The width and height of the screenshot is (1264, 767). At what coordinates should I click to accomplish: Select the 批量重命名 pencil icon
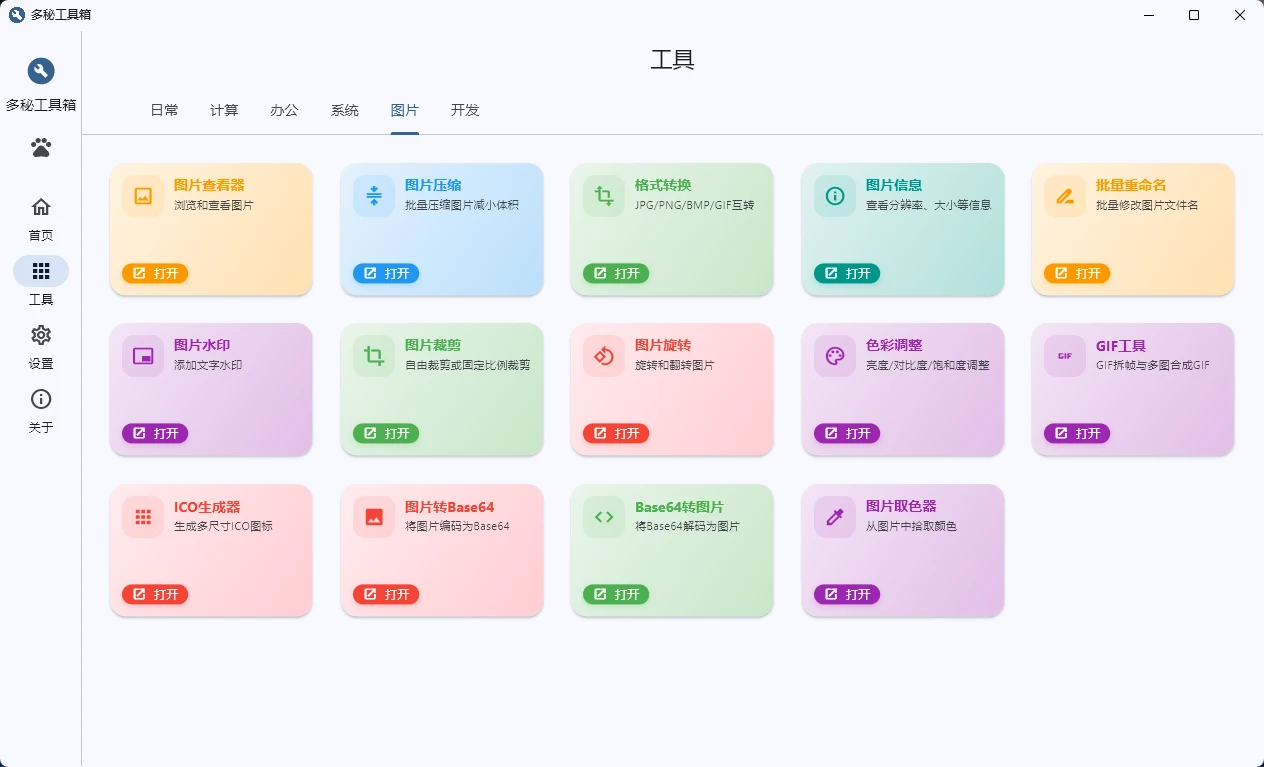pyautogui.click(x=1063, y=196)
